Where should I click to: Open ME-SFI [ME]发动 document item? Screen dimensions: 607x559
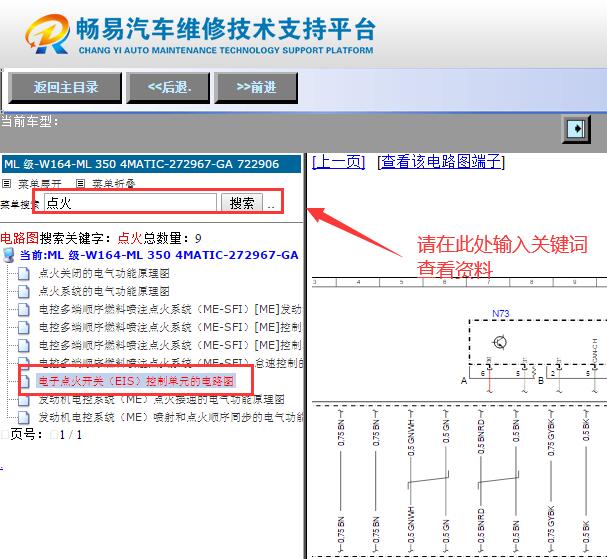coord(170,309)
